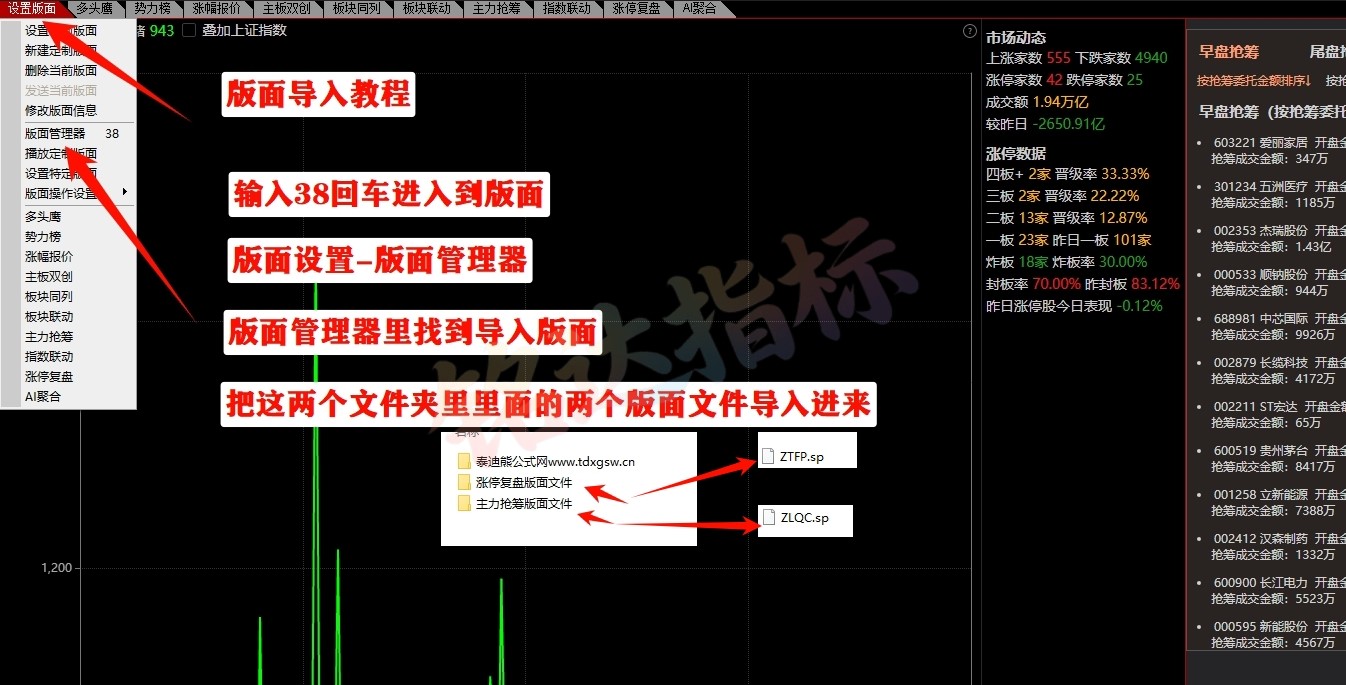
Task: Click the file icon of ZLQC.sp
Action: 768,518
